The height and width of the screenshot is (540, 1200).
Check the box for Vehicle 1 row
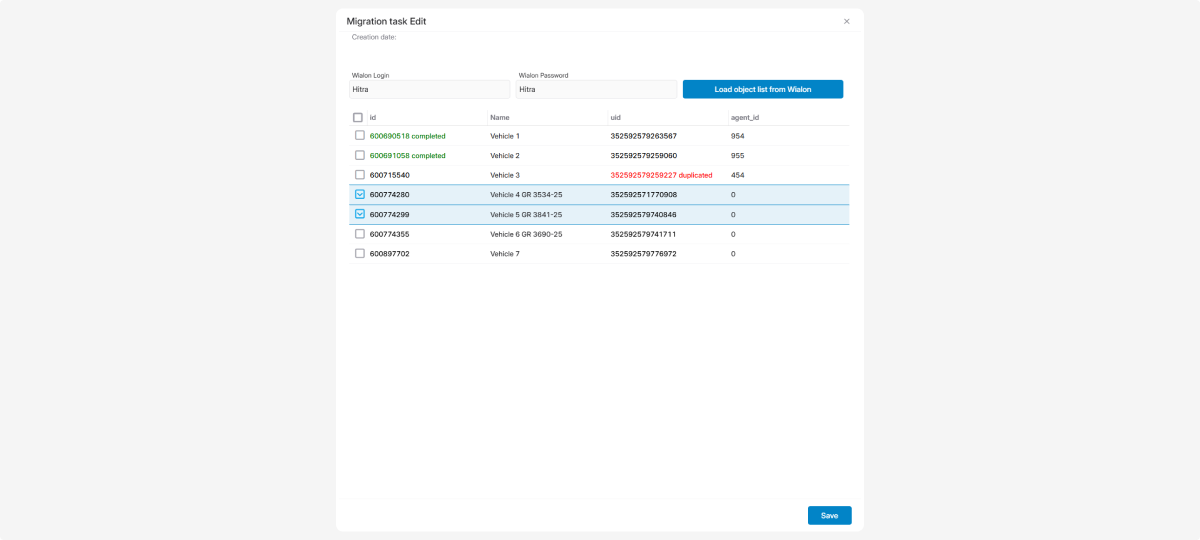click(x=360, y=136)
